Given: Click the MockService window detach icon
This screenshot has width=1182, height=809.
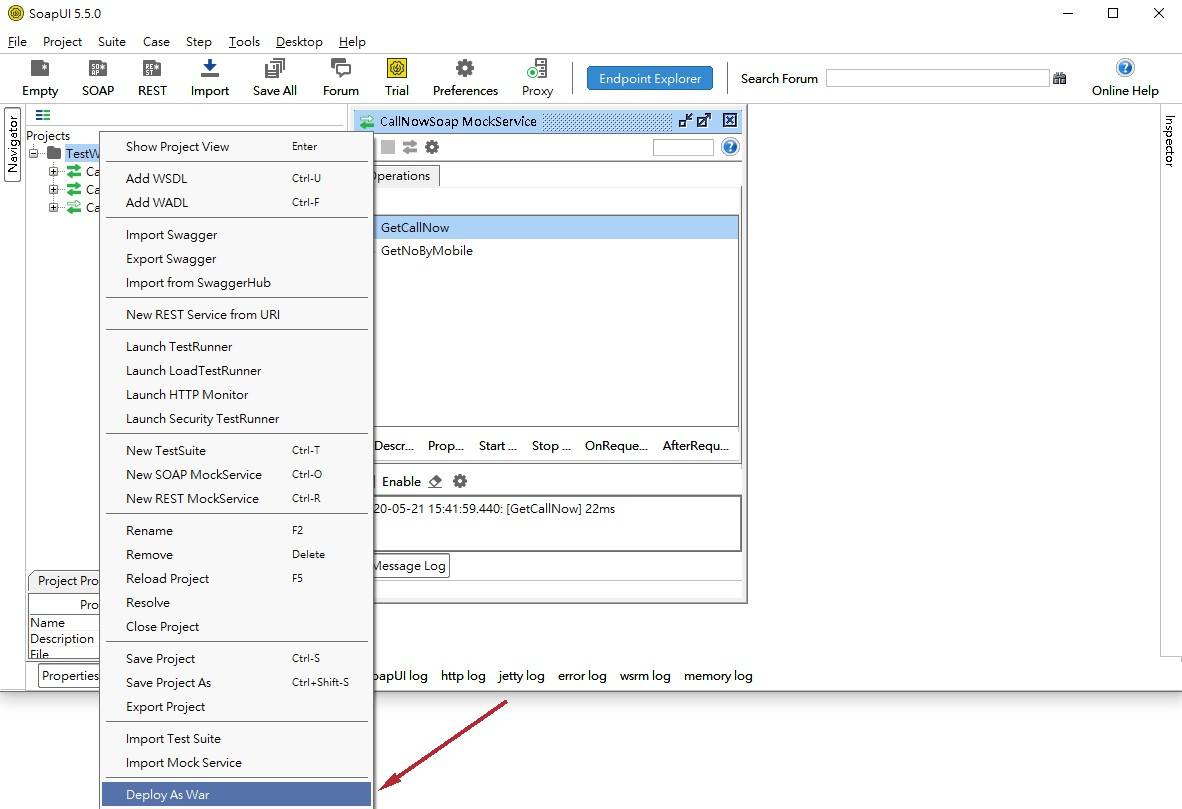Looking at the screenshot, I should point(685,121).
